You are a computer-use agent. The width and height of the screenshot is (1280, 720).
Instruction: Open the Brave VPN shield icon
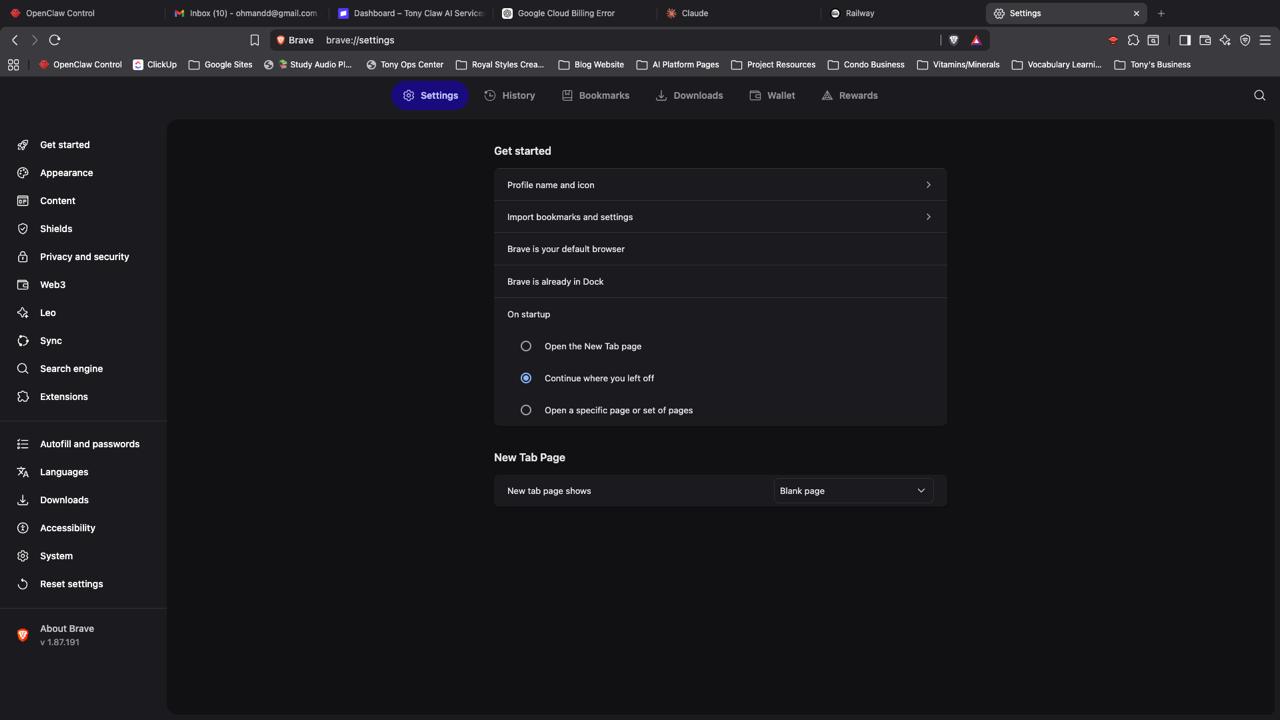(1245, 40)
